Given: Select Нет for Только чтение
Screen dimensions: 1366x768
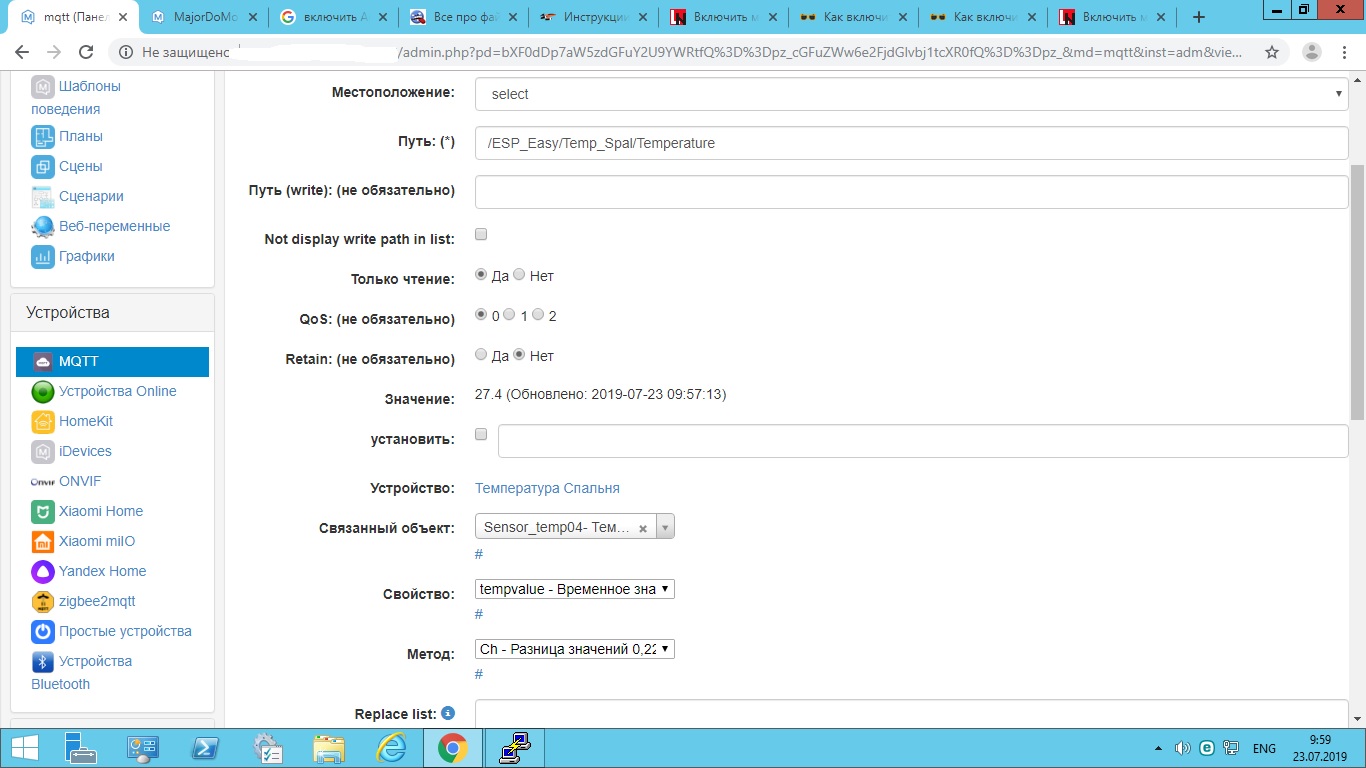Looking at the screenshot, I should click(x=519, y=274).
